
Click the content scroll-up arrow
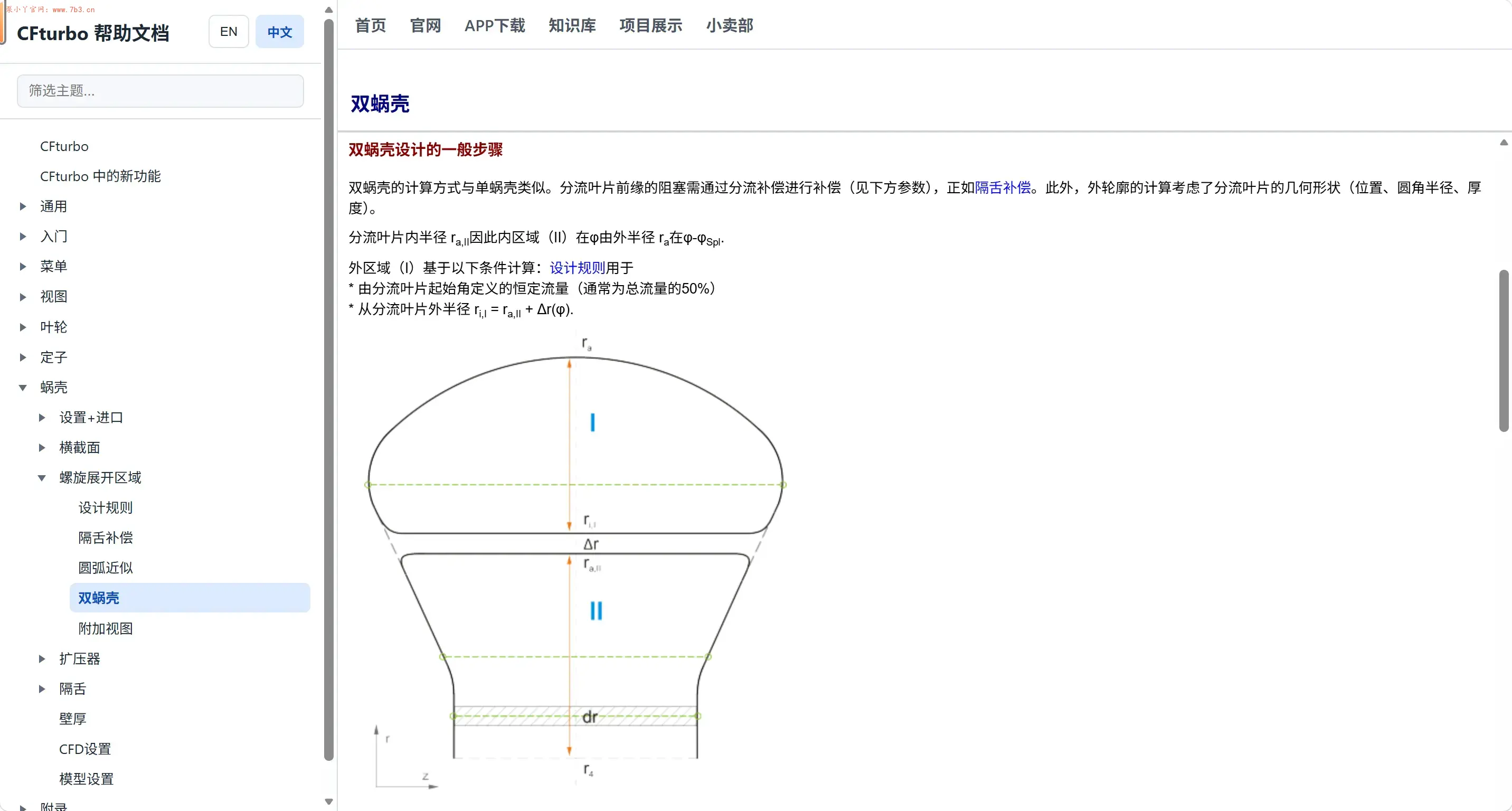click(1504, 143)
